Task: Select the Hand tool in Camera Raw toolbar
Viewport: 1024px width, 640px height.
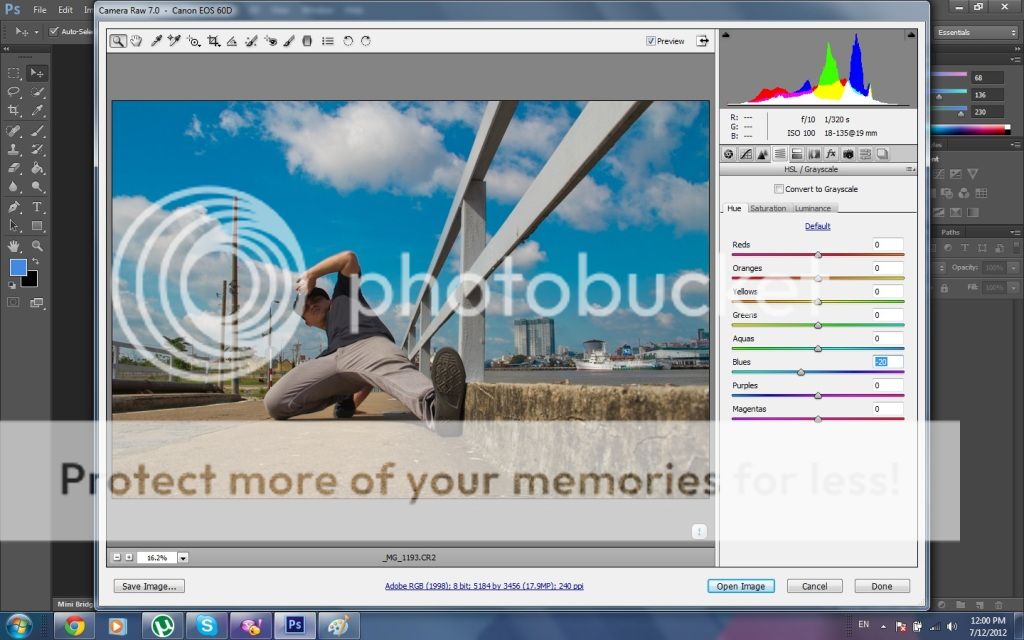Action: point(136,41)
